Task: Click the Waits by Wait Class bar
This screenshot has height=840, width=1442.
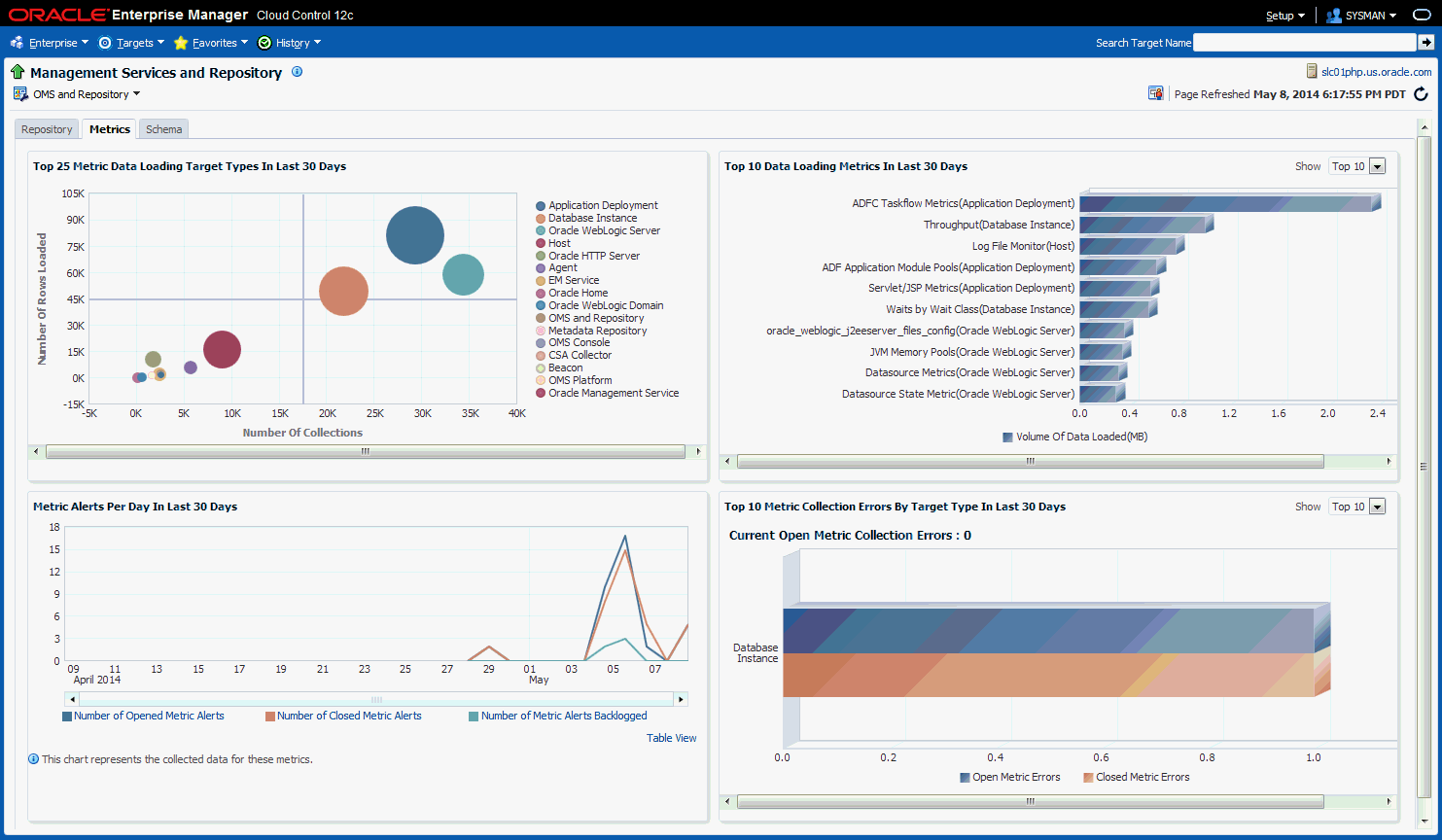Action: (x=1118, y=309)
